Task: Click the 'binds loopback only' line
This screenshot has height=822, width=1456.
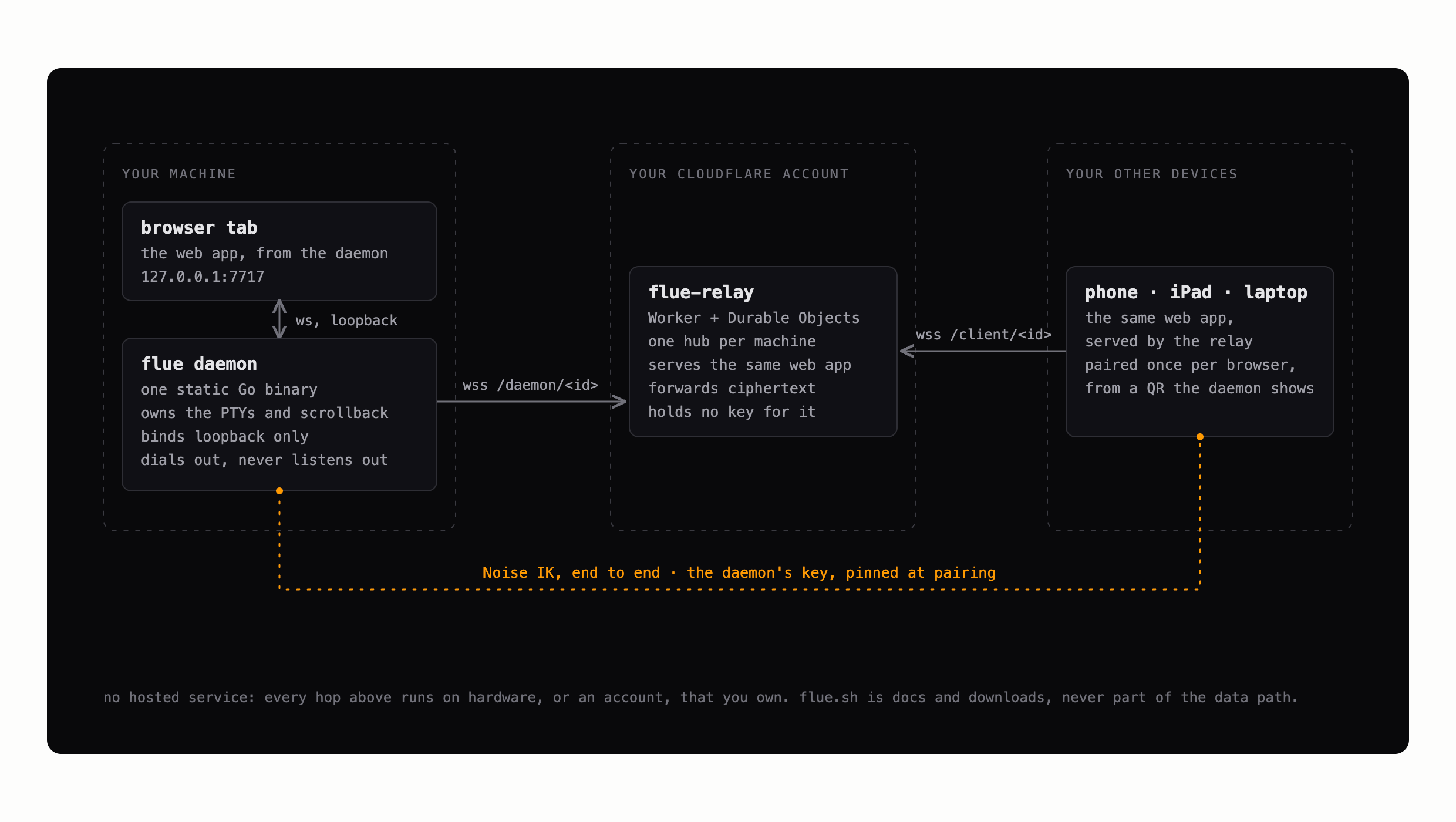Action: click(225, 437)
